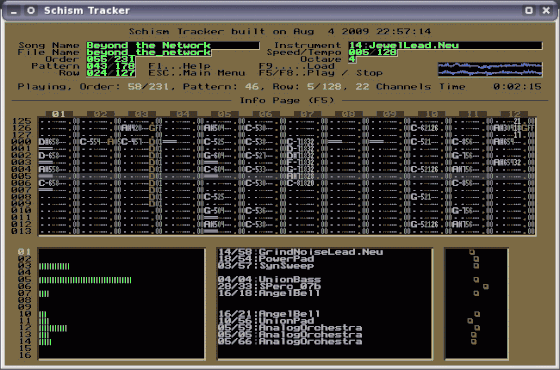Select the Order value 055/231
The width and height of the screenshot is (560, 370).
[x=111, y=59]
